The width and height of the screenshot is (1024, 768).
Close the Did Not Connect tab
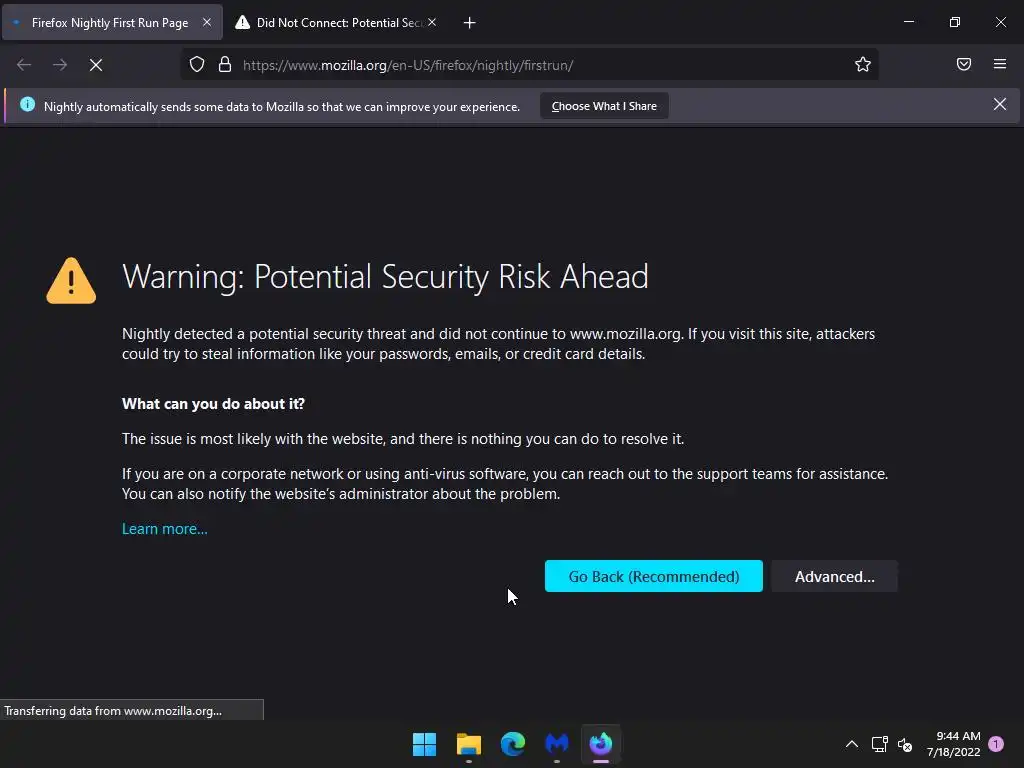(432, 22)
